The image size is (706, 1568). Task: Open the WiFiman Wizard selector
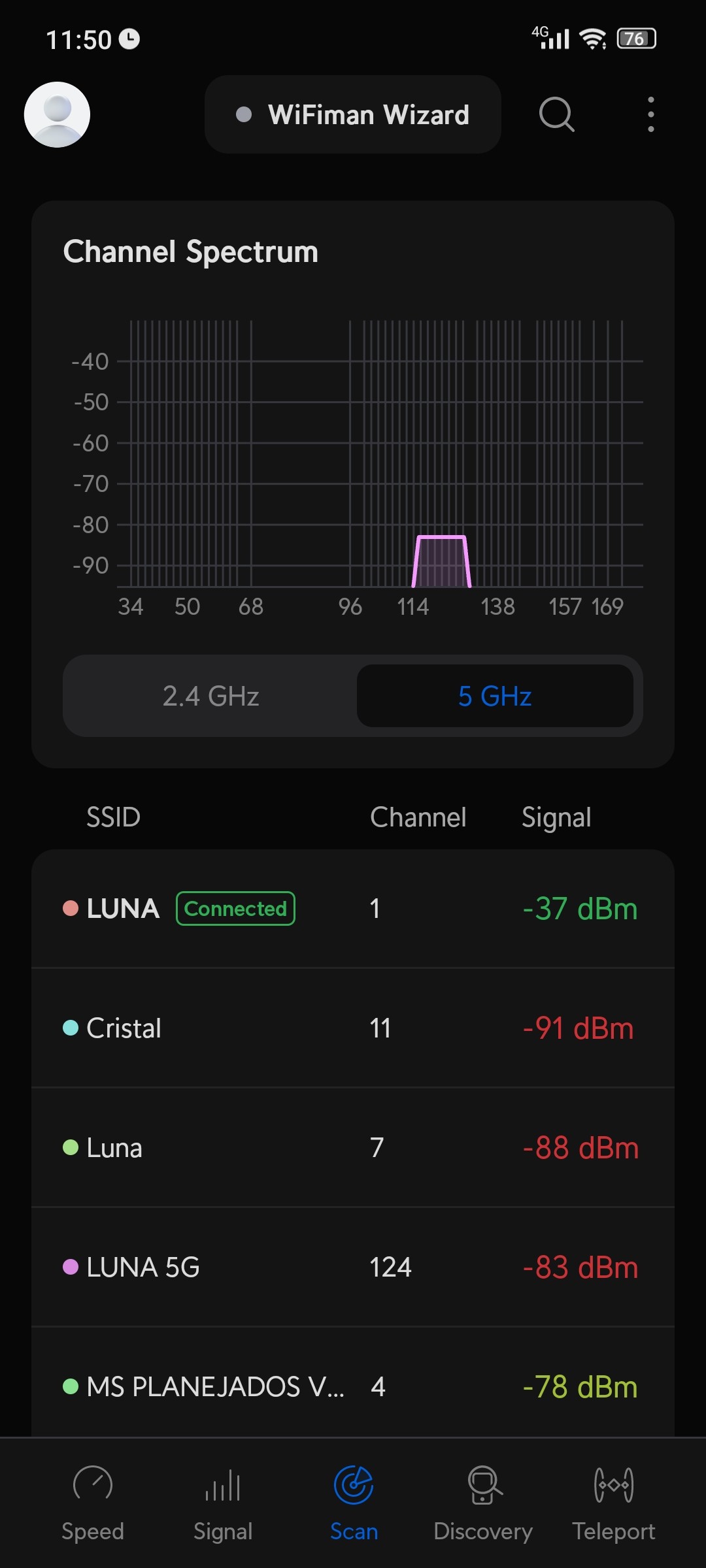(x=353, y=114)
